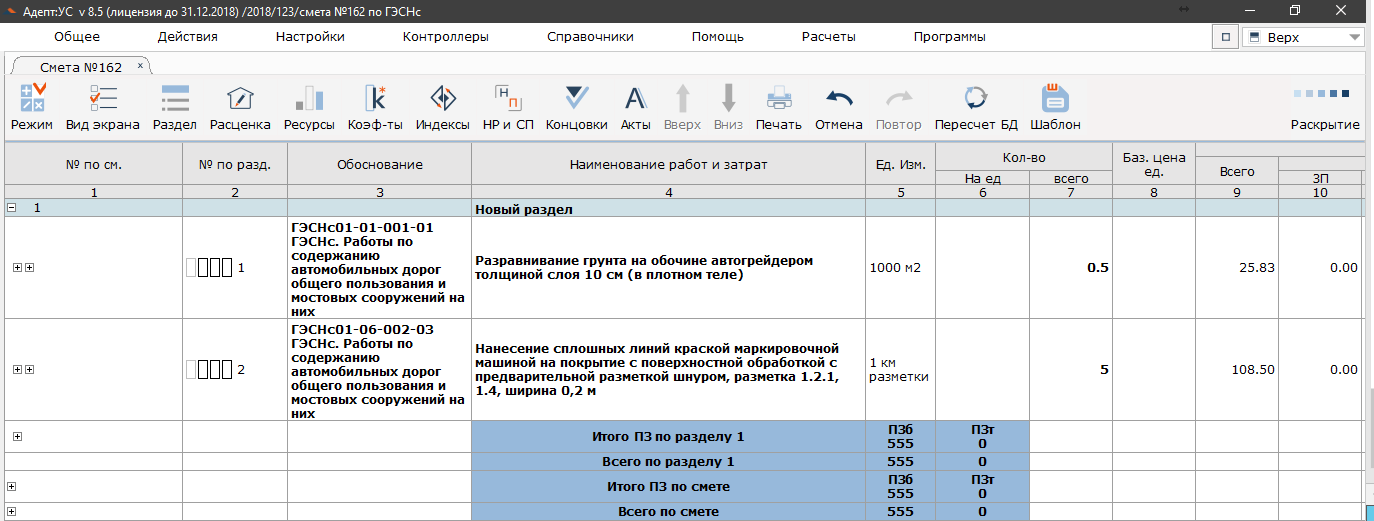Close the Смета №162 tab

(140, 65)
